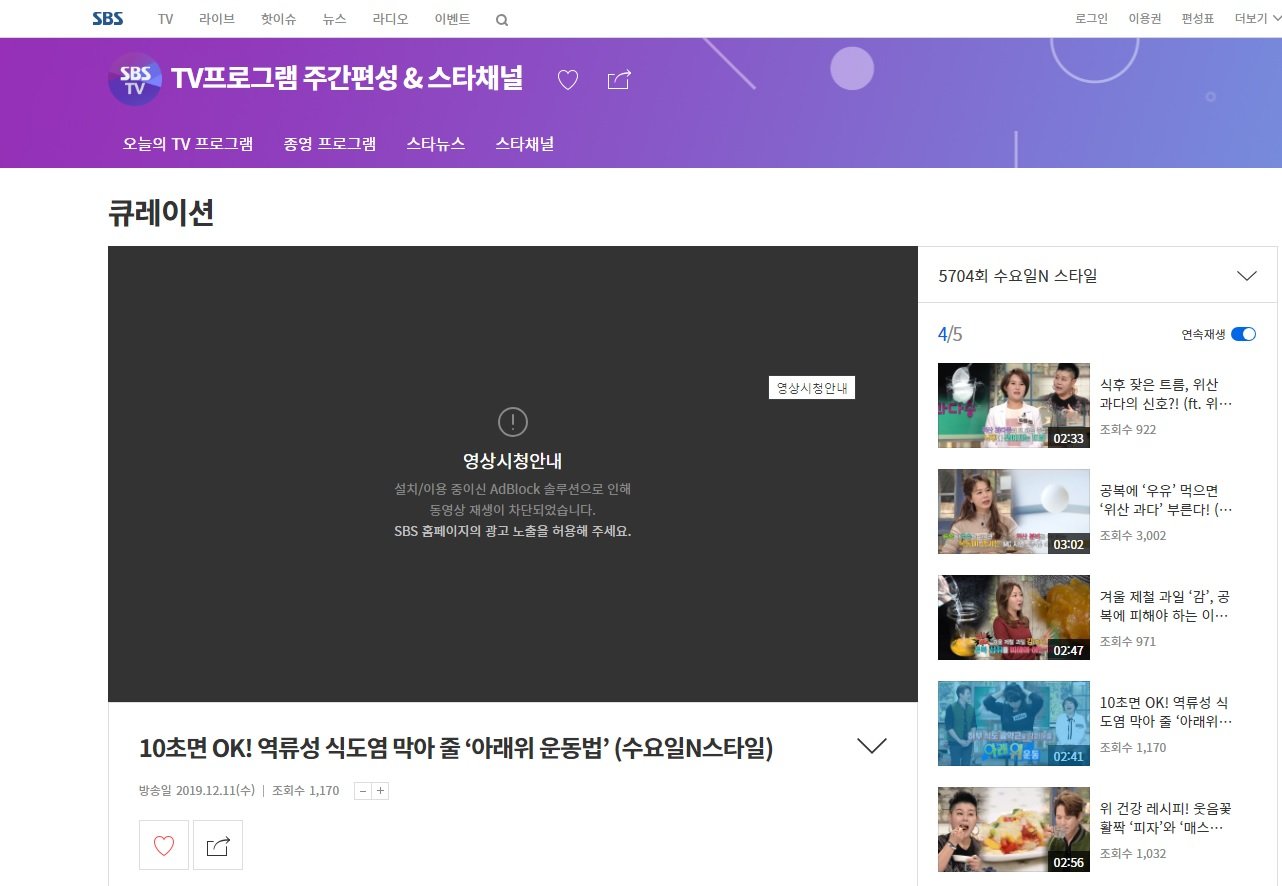This screenshot has width=1282, height=886.
Task: Click the 뉴스 menu item
Action: [334, 19]
